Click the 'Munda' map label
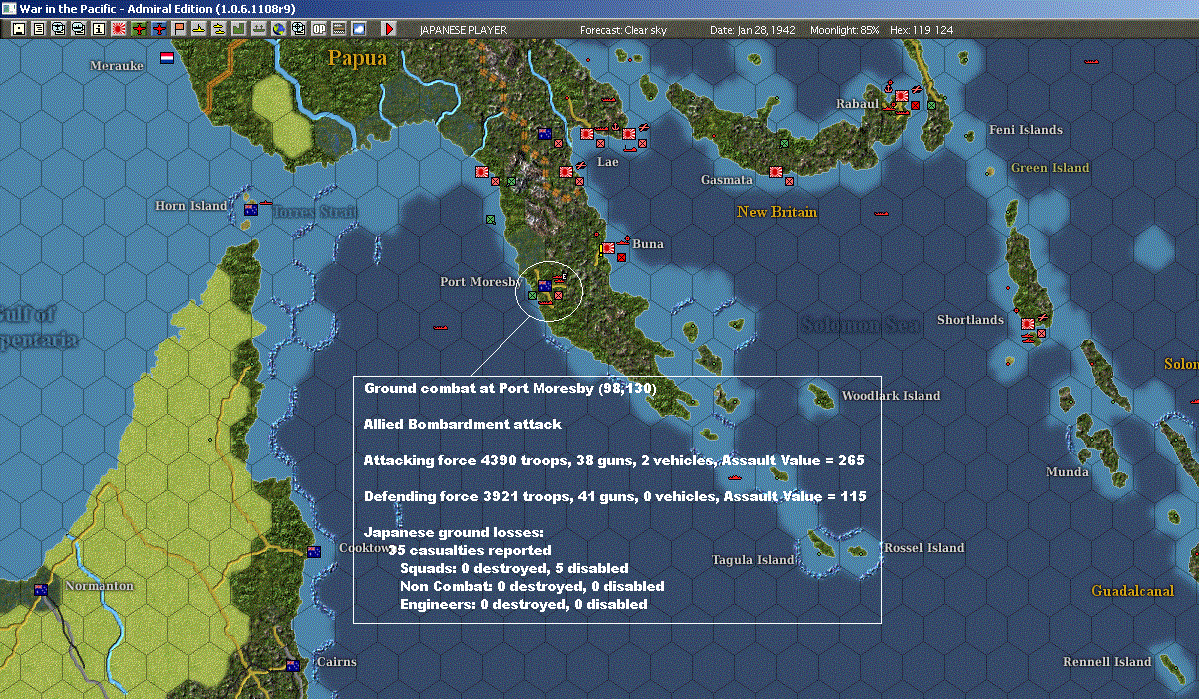The height and width of the screenshot is (699, 1199). [x=1067, y=472]
